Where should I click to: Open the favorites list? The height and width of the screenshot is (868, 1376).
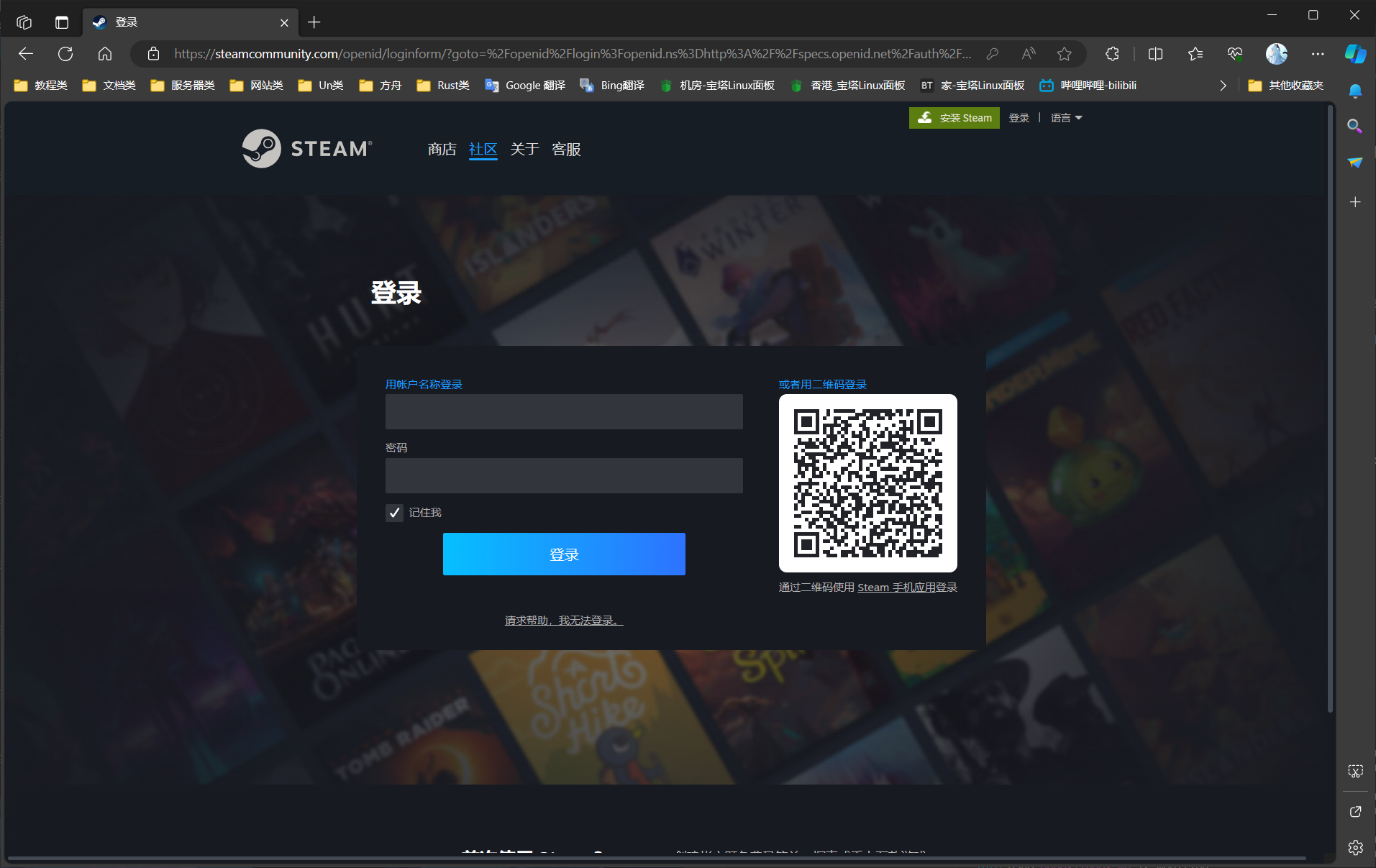(1195, 54)
